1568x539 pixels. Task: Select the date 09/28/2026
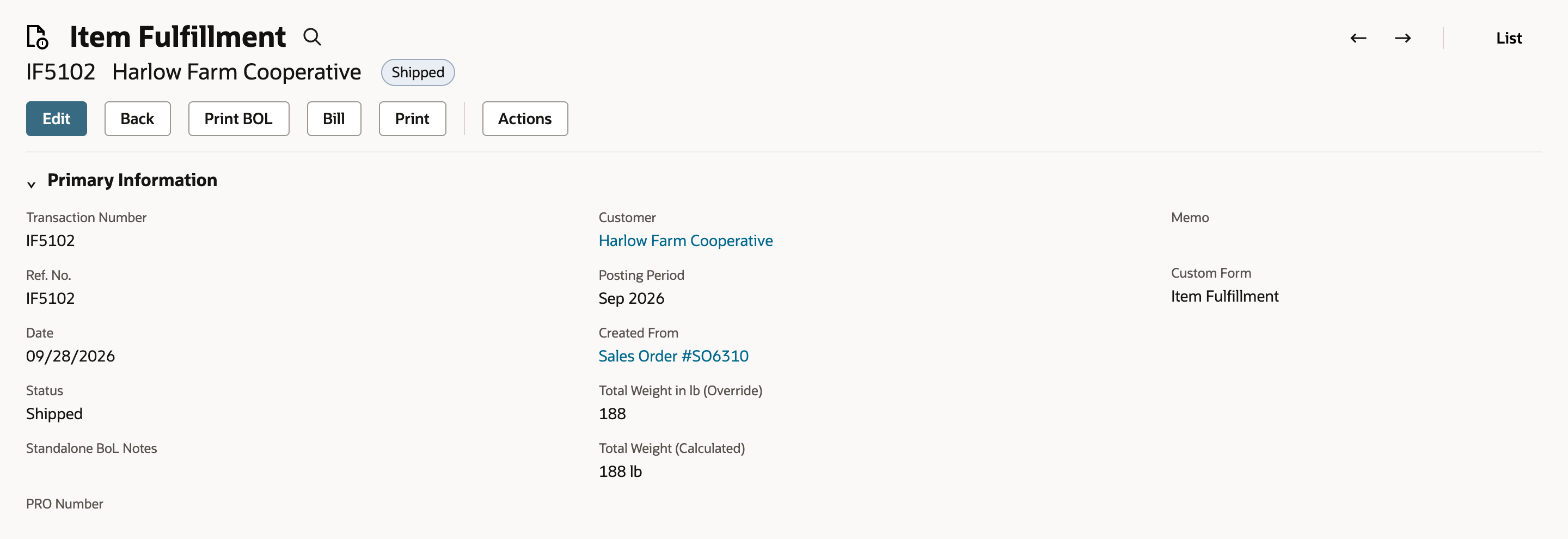[71, 356]
